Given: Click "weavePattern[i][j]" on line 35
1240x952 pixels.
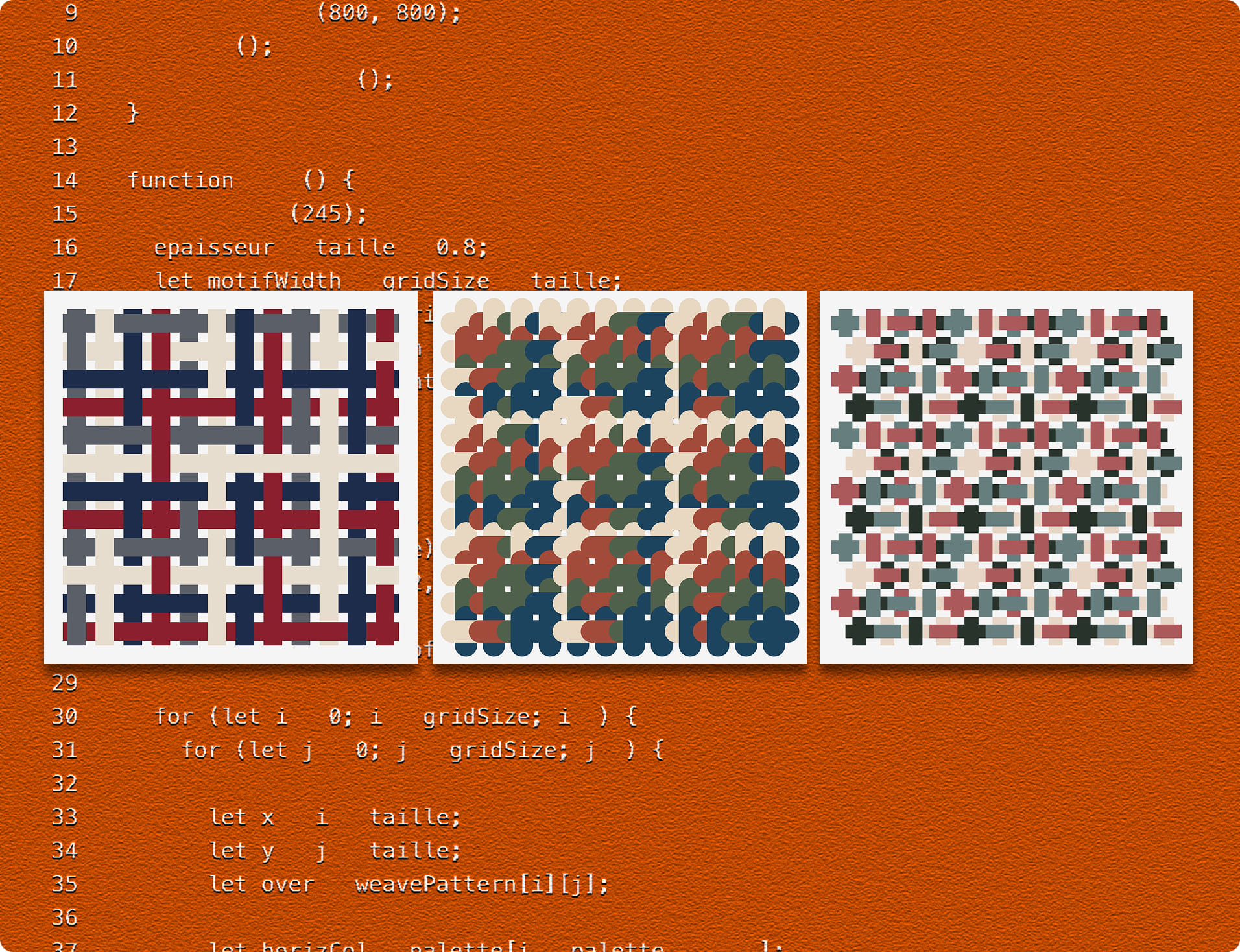Looking at the screenshot, I should [481, 884].
